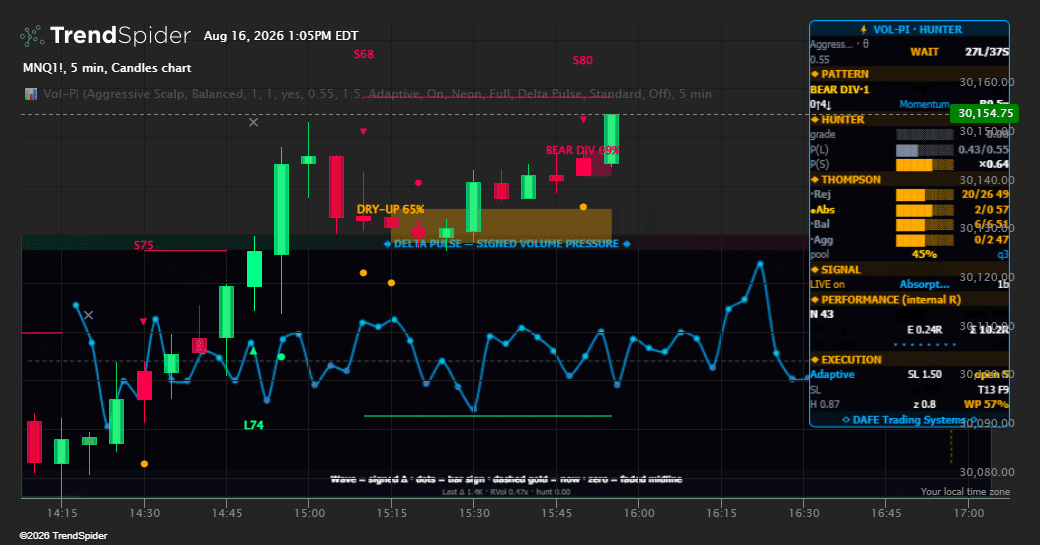Click the gray X marker near the 14:20 wave start
1040x545 pixels.
click(x=88, y=315)
